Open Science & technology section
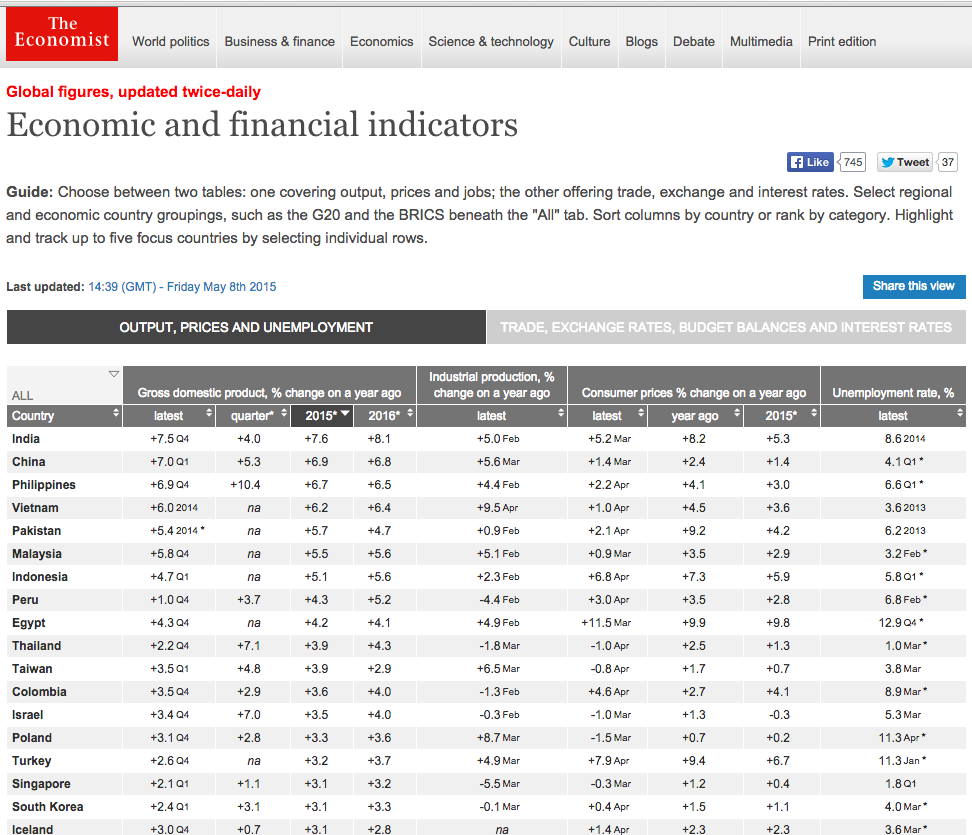This screenshot has width=972, height=835. [491, 42]
